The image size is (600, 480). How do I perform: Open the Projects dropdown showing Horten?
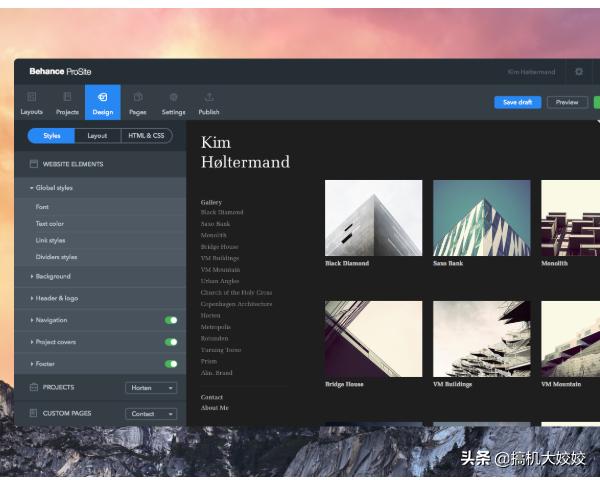151,388
